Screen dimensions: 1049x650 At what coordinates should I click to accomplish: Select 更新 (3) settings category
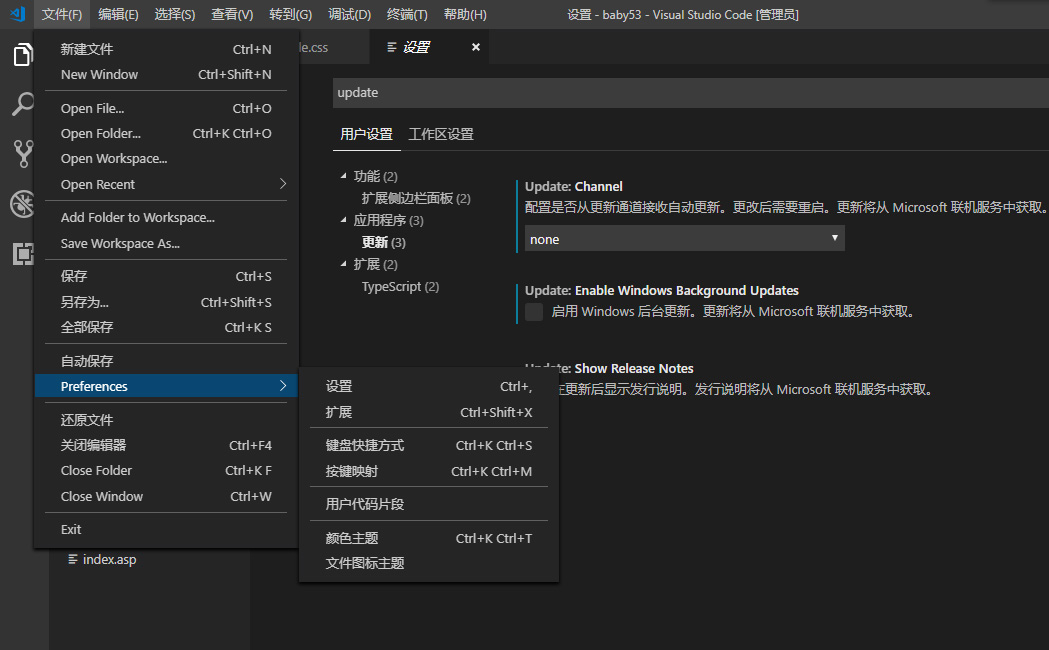click(383, 242)
